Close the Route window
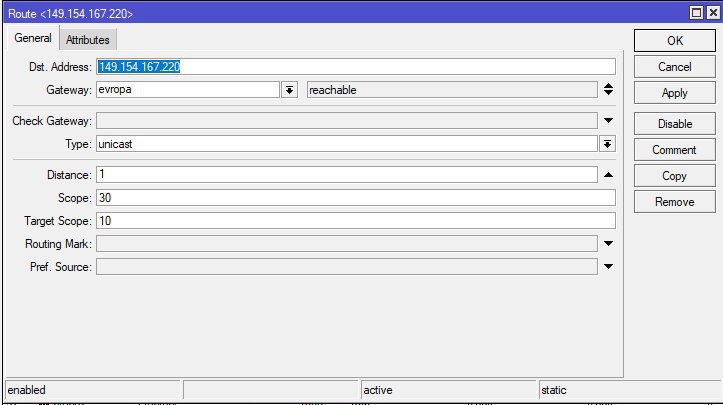 pyautogui.click(x=713, y=13)
